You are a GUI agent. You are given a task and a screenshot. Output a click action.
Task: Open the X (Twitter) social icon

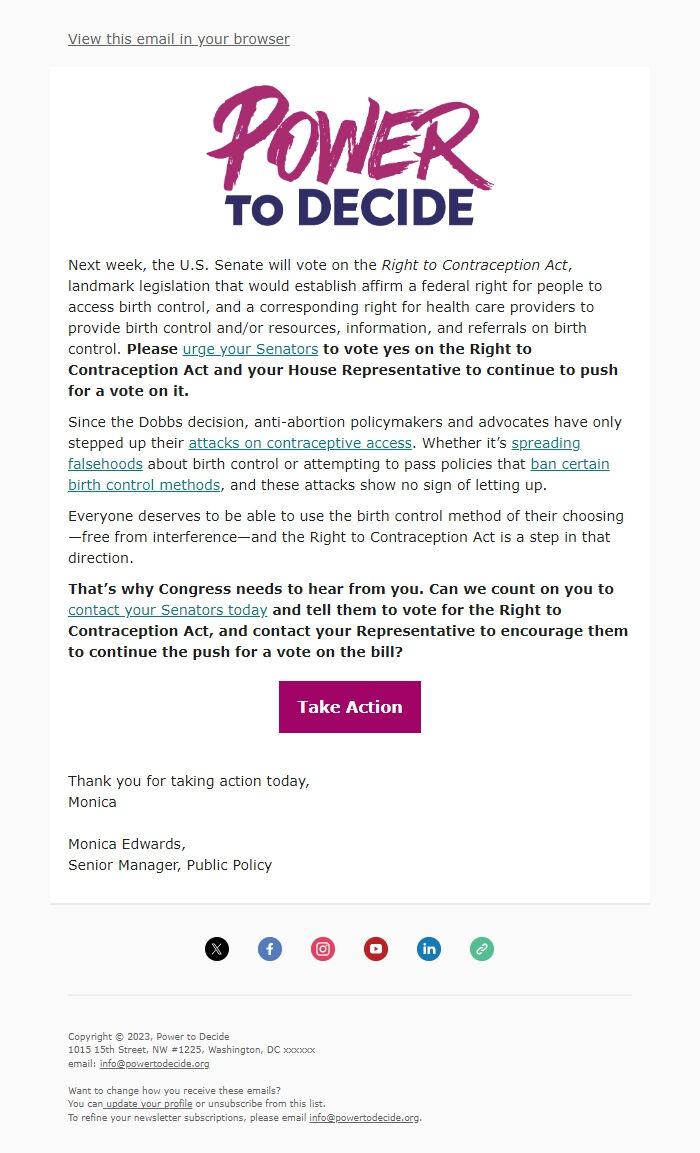[217, 949]
